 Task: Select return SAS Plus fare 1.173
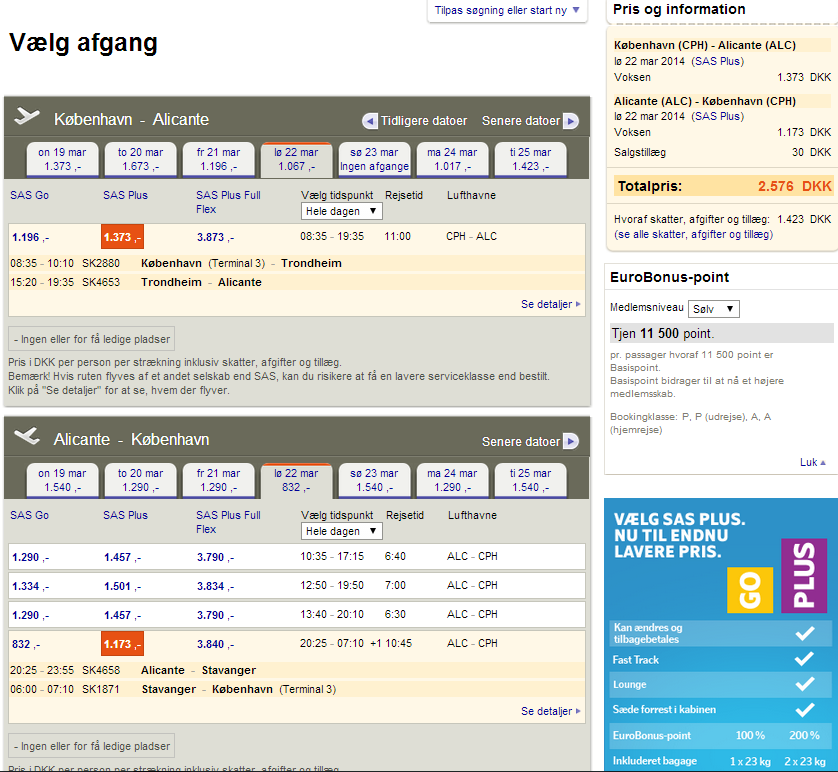122,644
